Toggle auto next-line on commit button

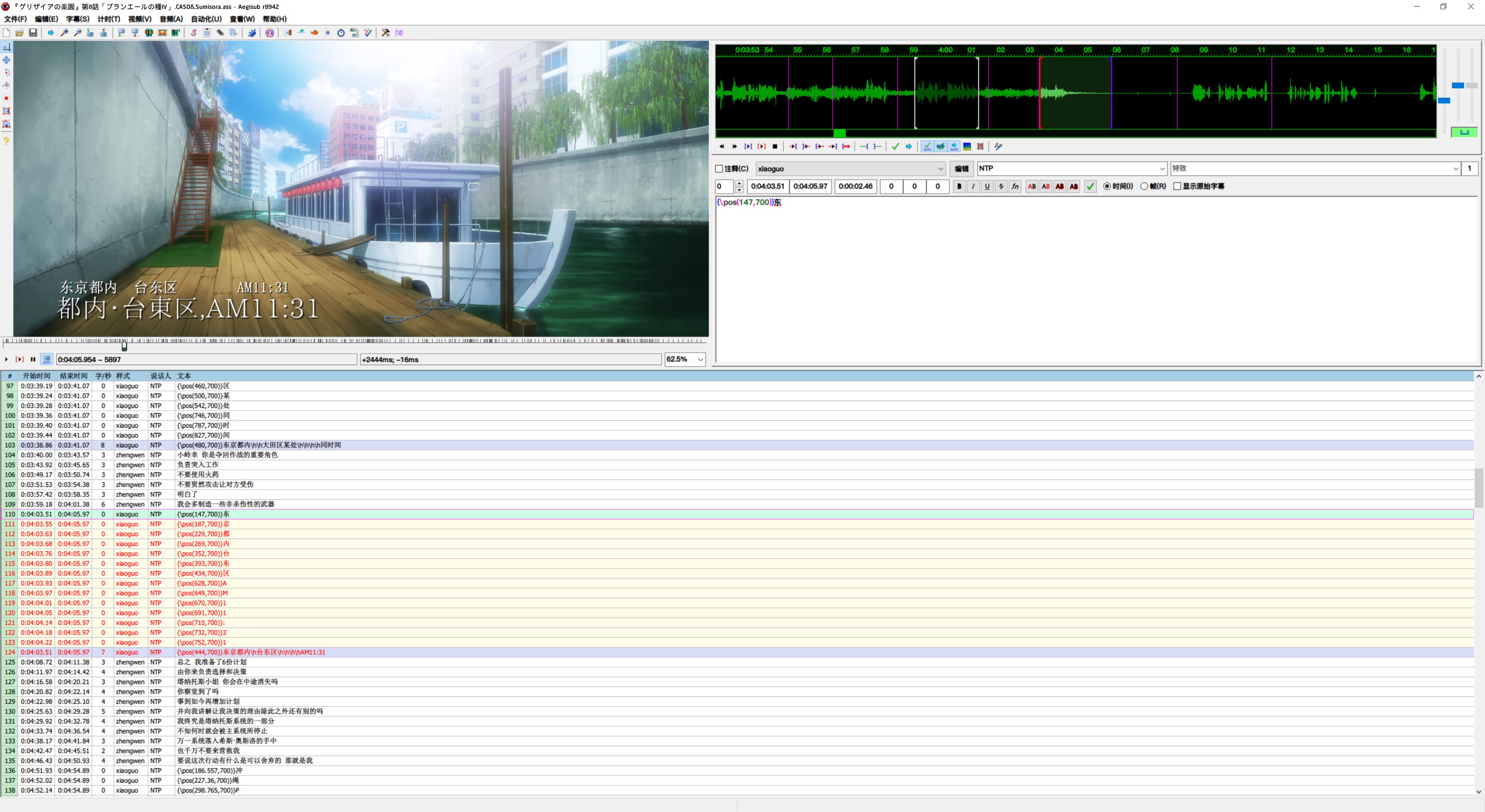(941, 147)
